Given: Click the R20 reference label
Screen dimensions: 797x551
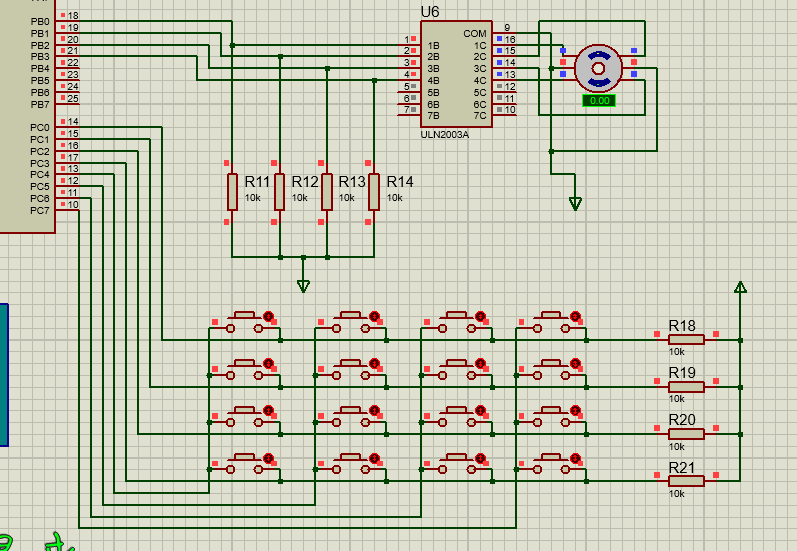Looking at the screenshot, I should coord(682,420).
